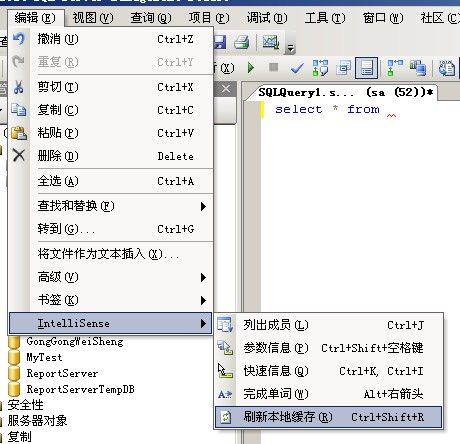Choose 粘贴(P) menu entry
This screenshot has height=444, width=460.
[112, 133]
